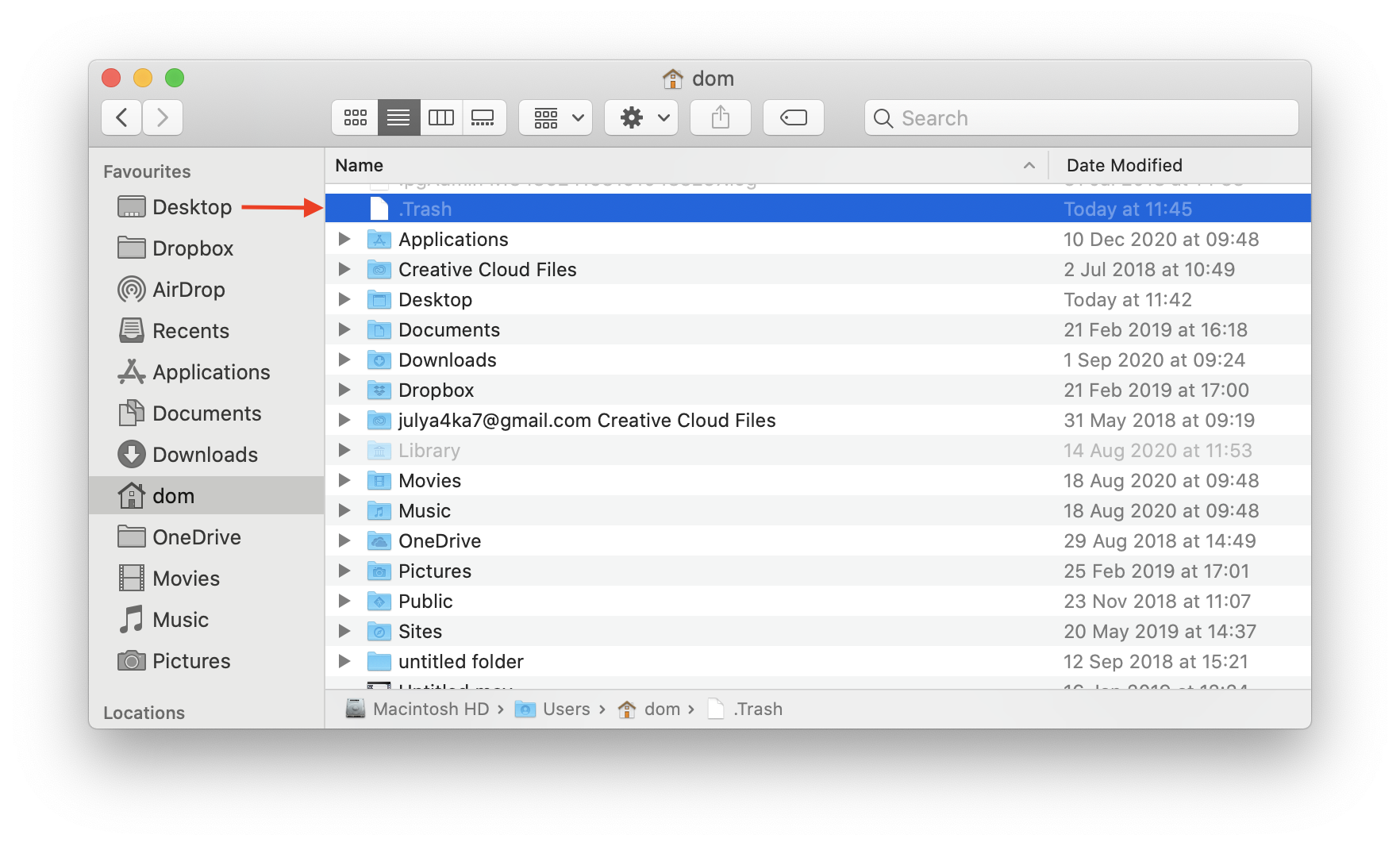Screen dimensions: 1400x846
Task: Select the highlighted .Trash file
Action: pos(425,209)
